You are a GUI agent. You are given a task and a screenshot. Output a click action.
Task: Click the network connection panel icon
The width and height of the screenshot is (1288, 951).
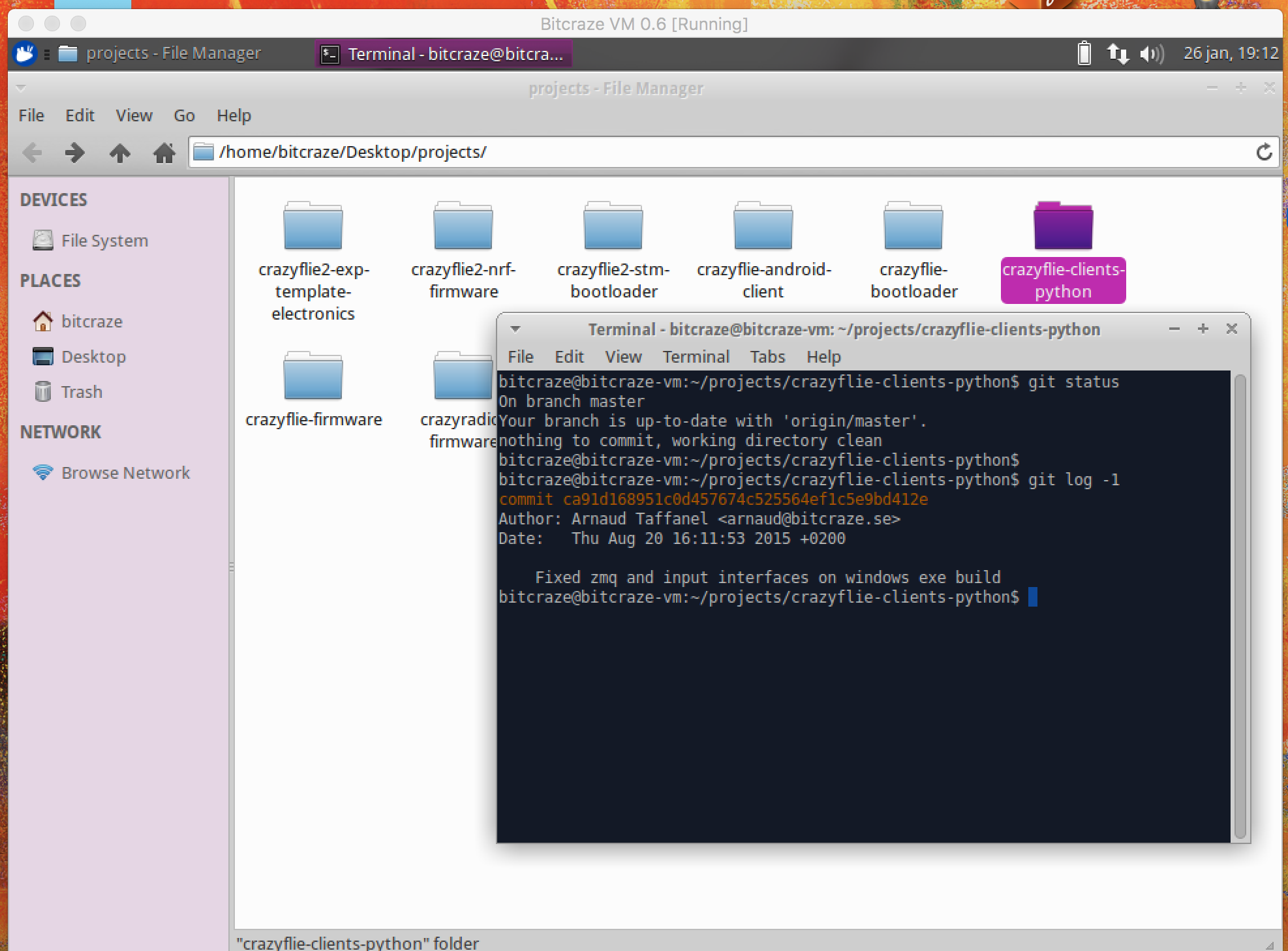click(1118, 53)
